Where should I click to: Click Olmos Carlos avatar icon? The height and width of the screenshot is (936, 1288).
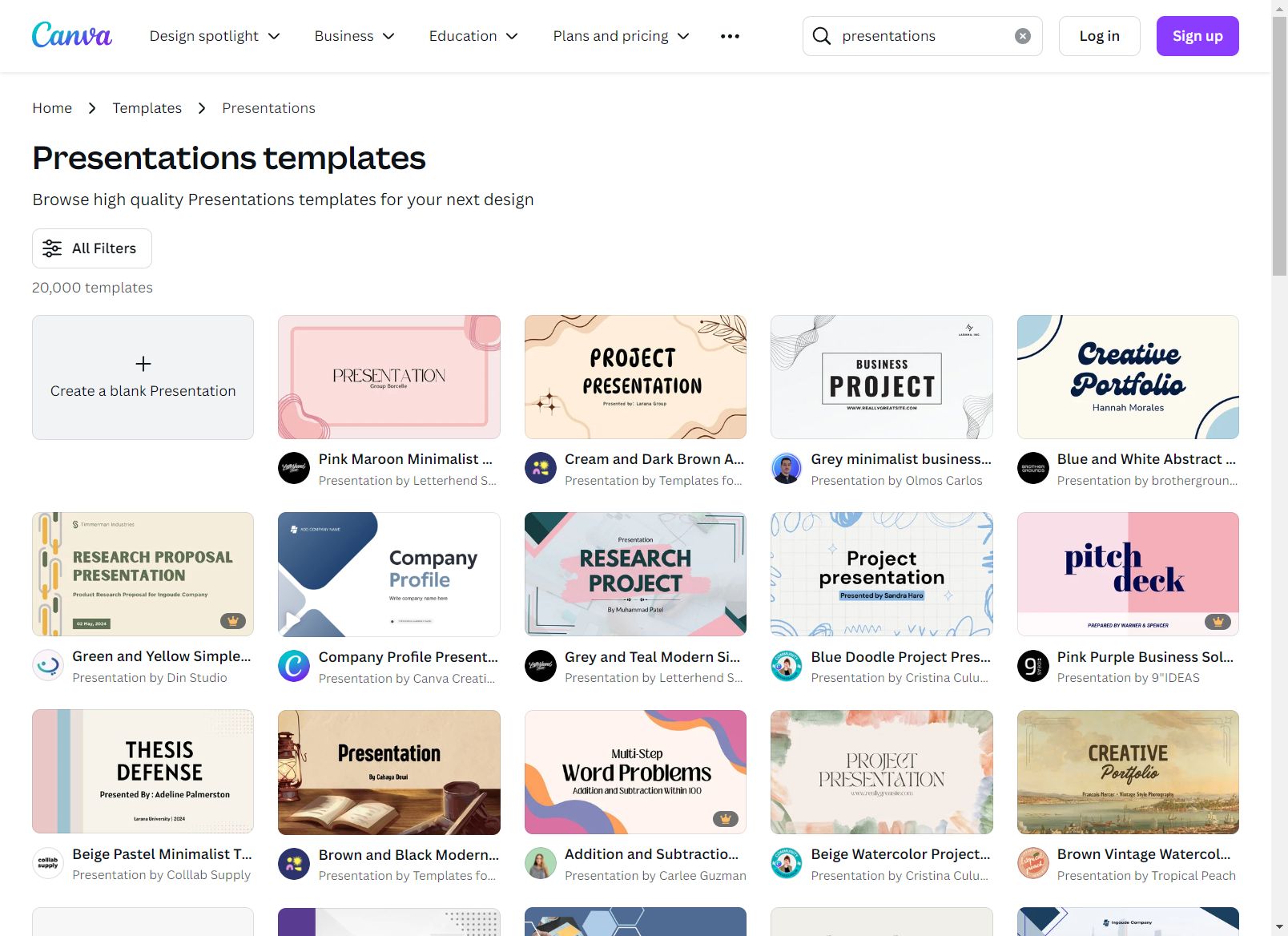tap(787, 468)
